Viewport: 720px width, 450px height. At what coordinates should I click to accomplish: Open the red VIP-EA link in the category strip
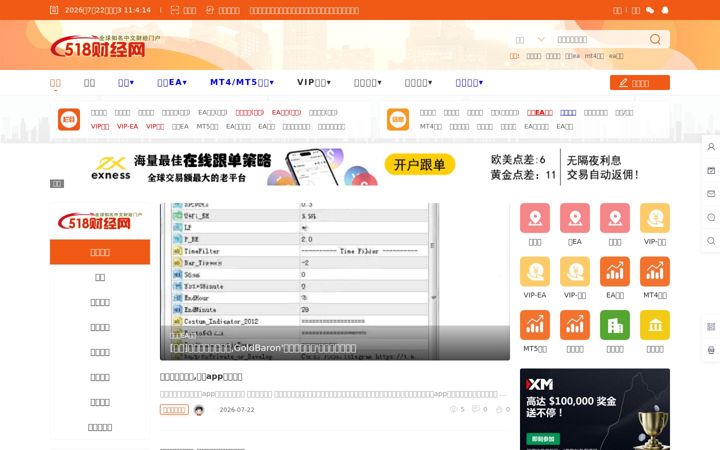[x=127, y=126]
